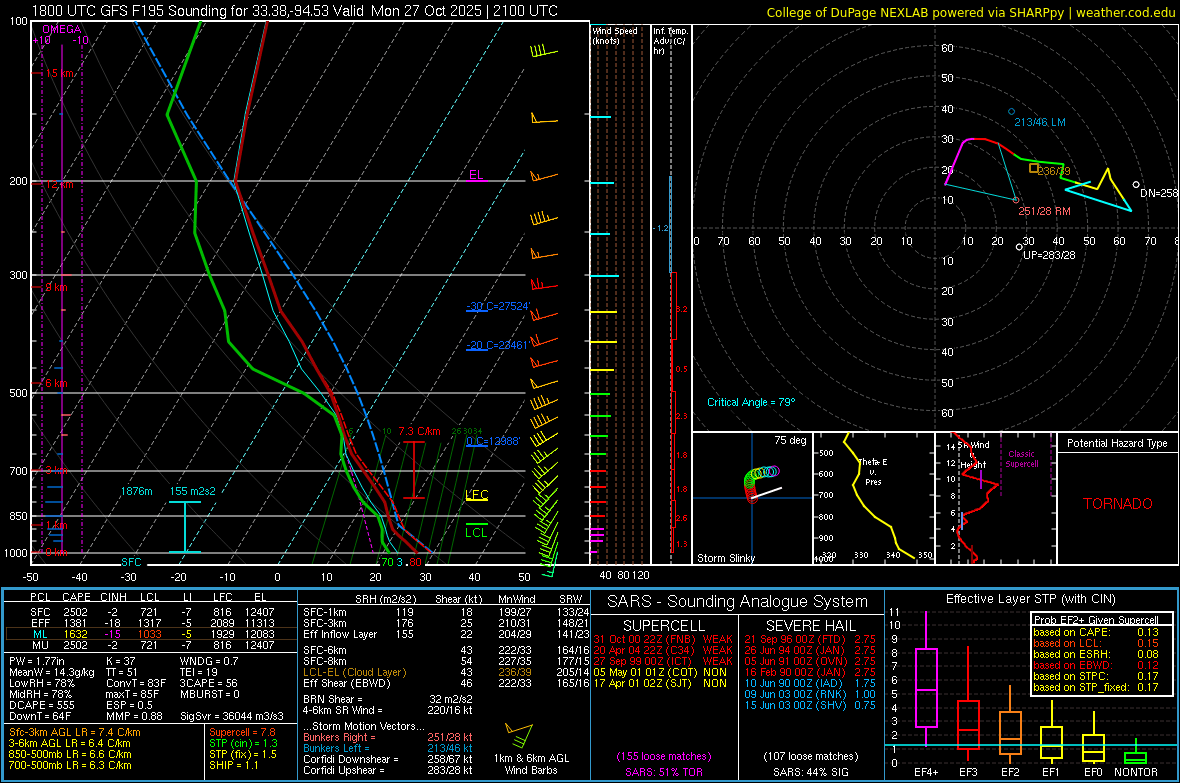The height and width of the screenshot is (783, 1180).
Task: Click the SUPERCELL column header
Action: coord(664,626)
